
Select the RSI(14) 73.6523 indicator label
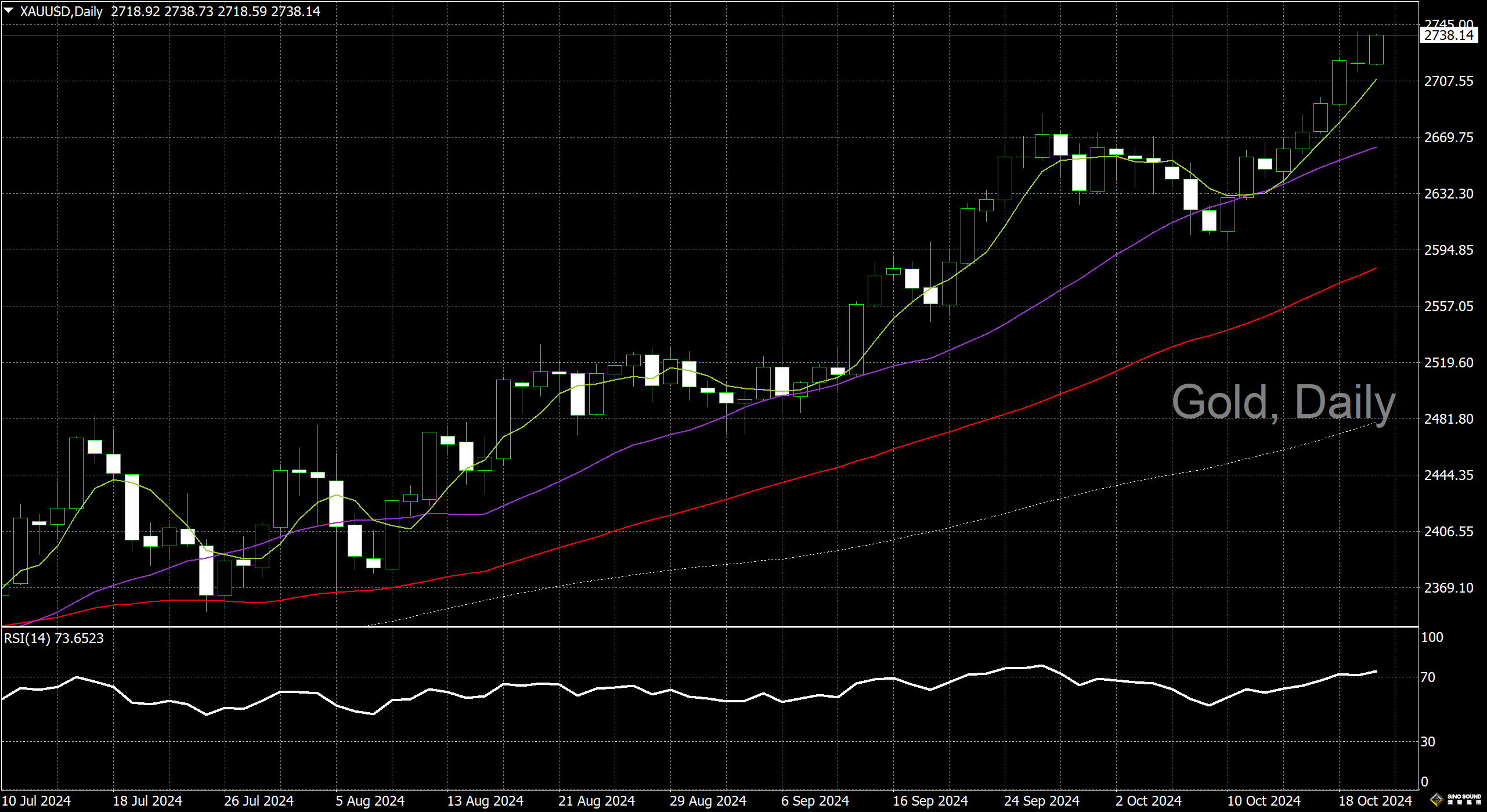53,638
